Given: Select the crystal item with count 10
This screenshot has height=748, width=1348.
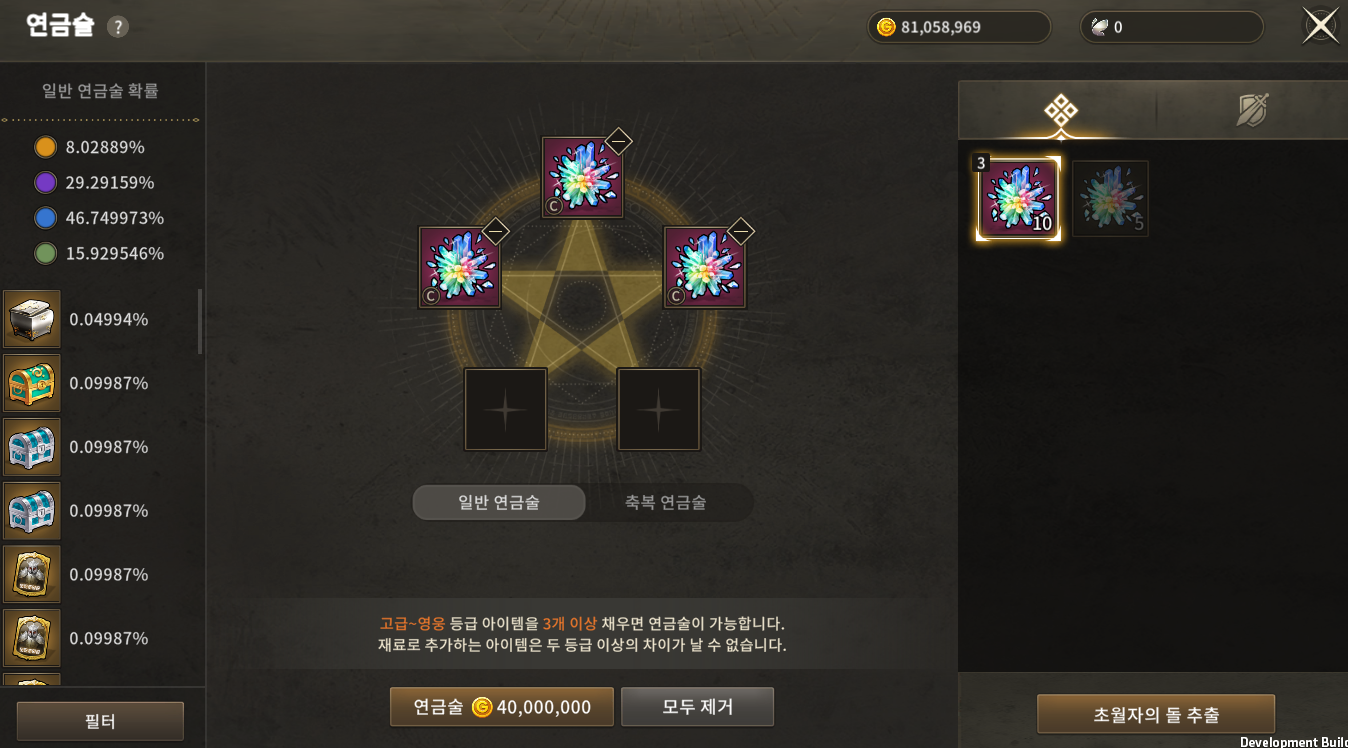Looking at the screenshot, I should pyautogui.click(x=1018, y=199).
